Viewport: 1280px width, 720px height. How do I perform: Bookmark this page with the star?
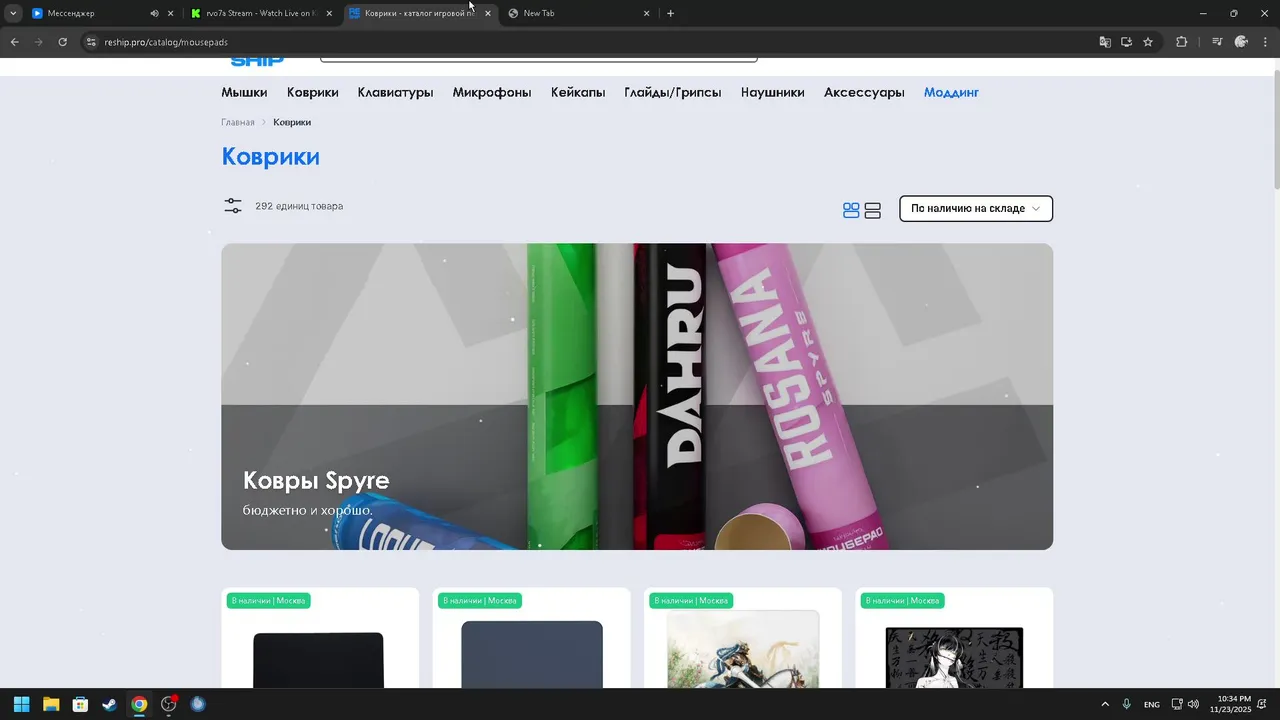point(1148,42)
